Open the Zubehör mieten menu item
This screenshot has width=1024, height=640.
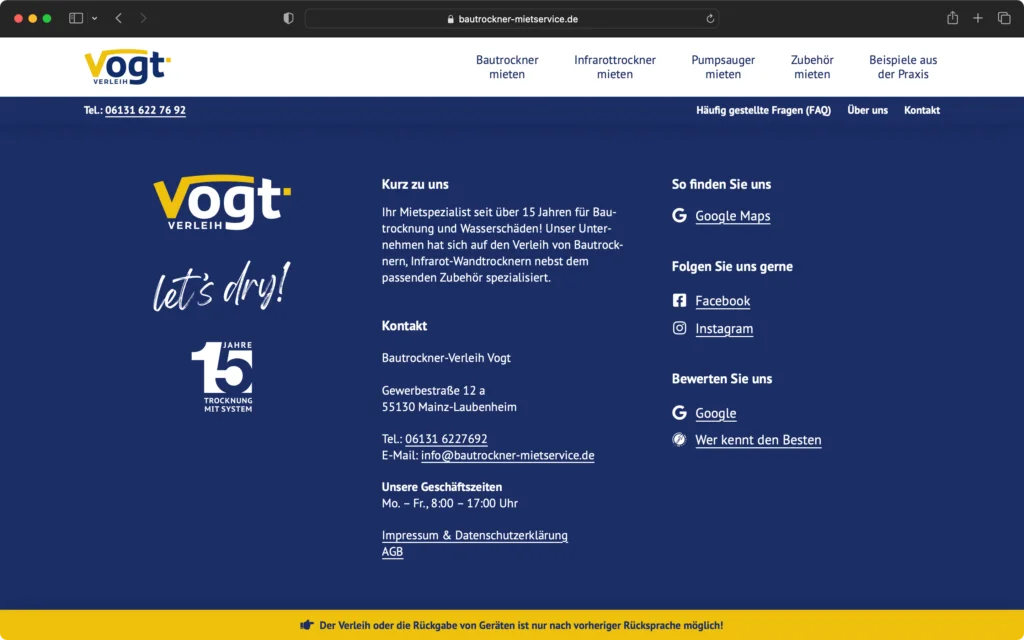tap(812, 67)
